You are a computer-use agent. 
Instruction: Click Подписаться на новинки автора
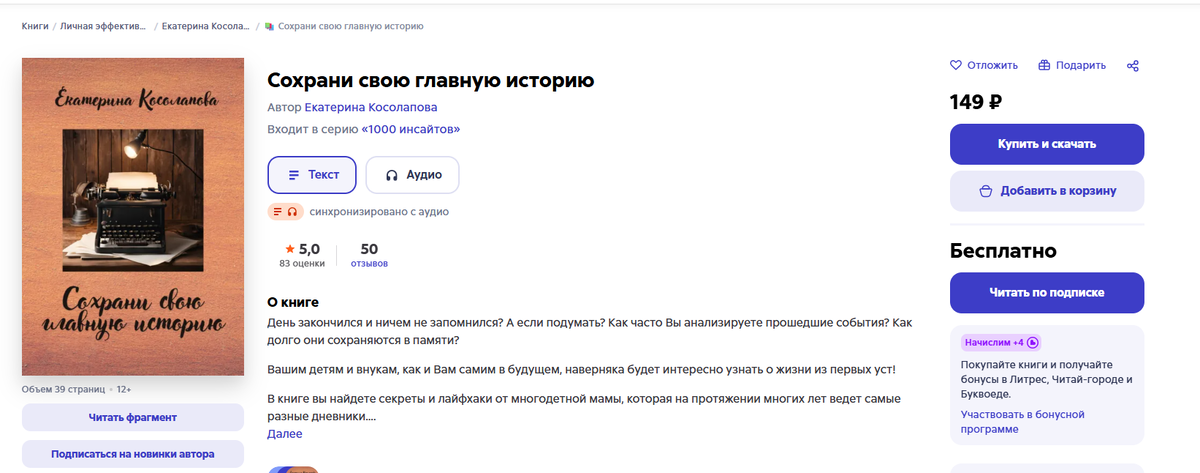coord(133,454)
